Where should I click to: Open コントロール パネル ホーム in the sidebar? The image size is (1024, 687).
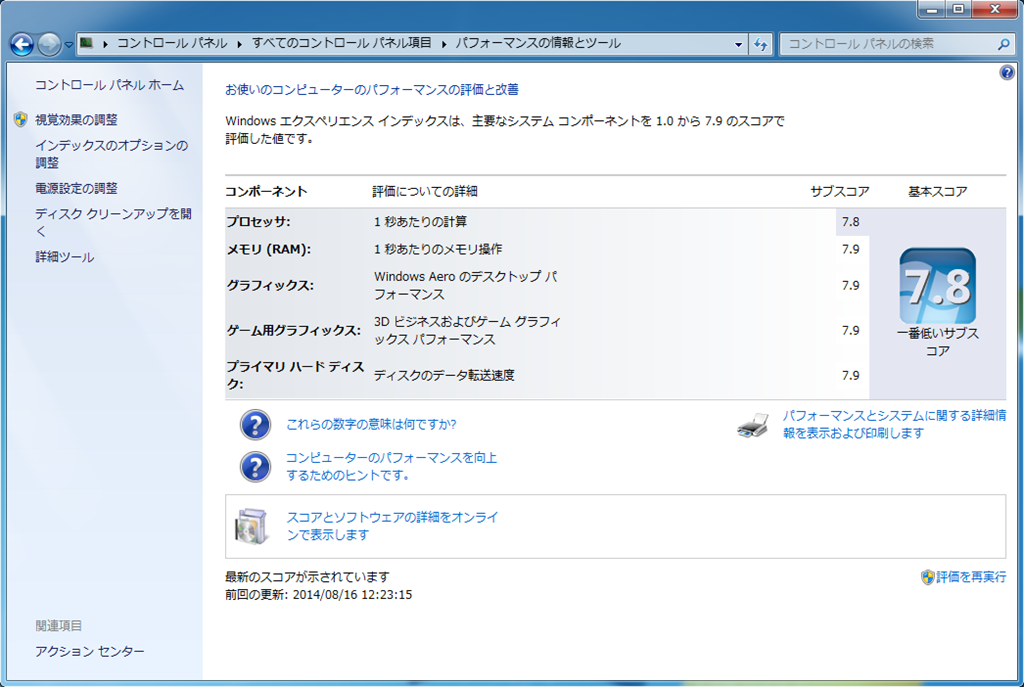point(110,85)
